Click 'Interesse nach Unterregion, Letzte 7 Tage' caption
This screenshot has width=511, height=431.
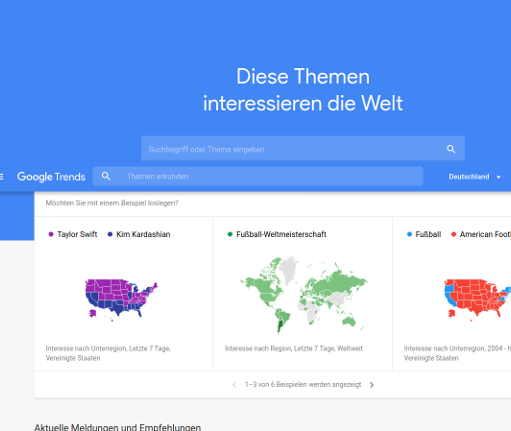tap(108, 353)
